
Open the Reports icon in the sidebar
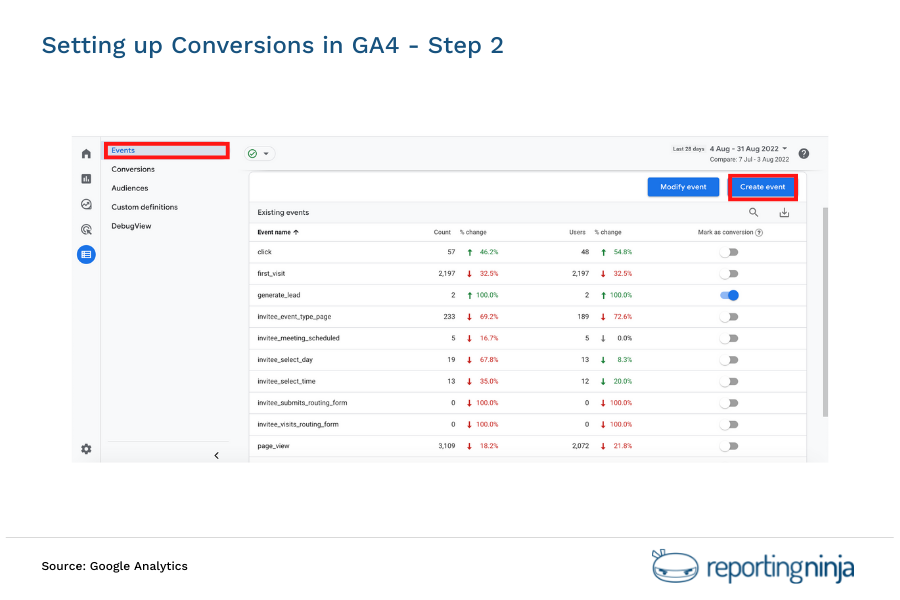click(x=86, y=176)
